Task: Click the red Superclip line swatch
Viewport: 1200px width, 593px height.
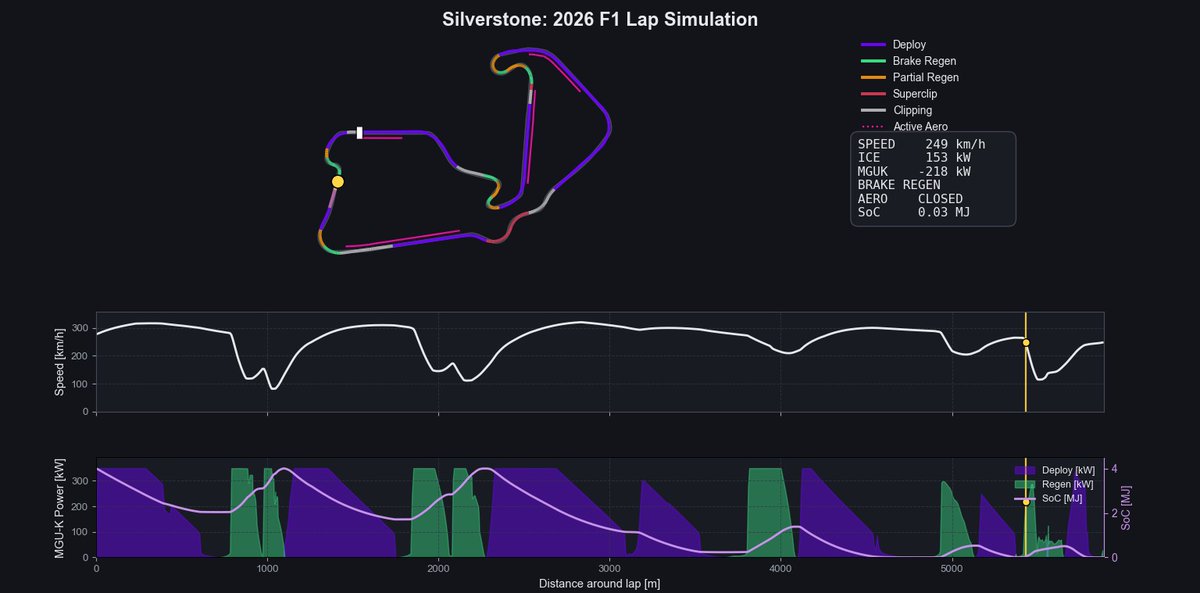Action: (x=873, y=94)
